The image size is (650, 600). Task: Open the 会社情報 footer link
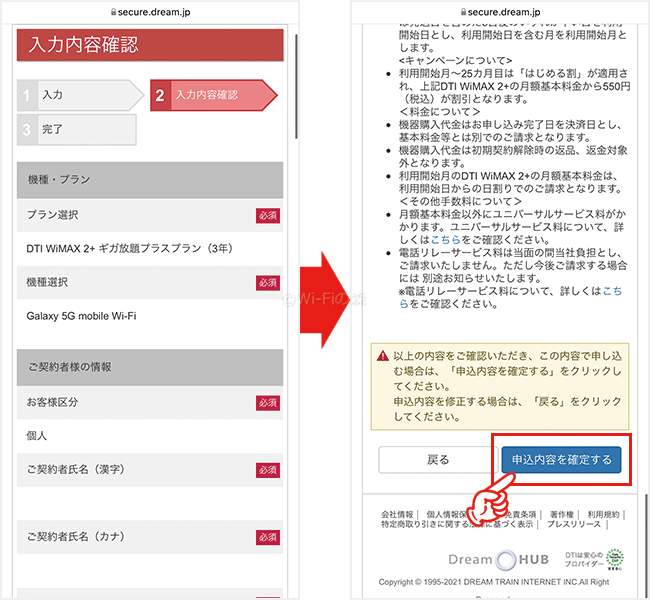tap(397, 514)
